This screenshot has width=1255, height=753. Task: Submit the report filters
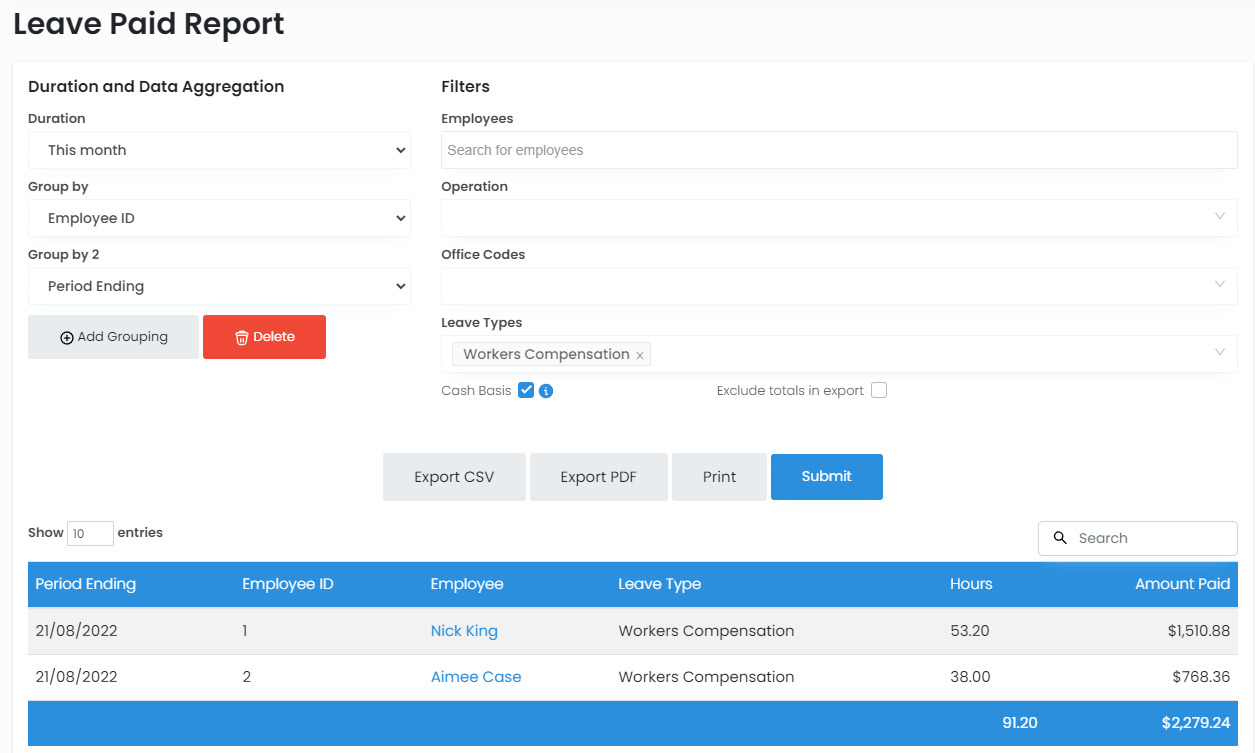click(x=826, y=477)
